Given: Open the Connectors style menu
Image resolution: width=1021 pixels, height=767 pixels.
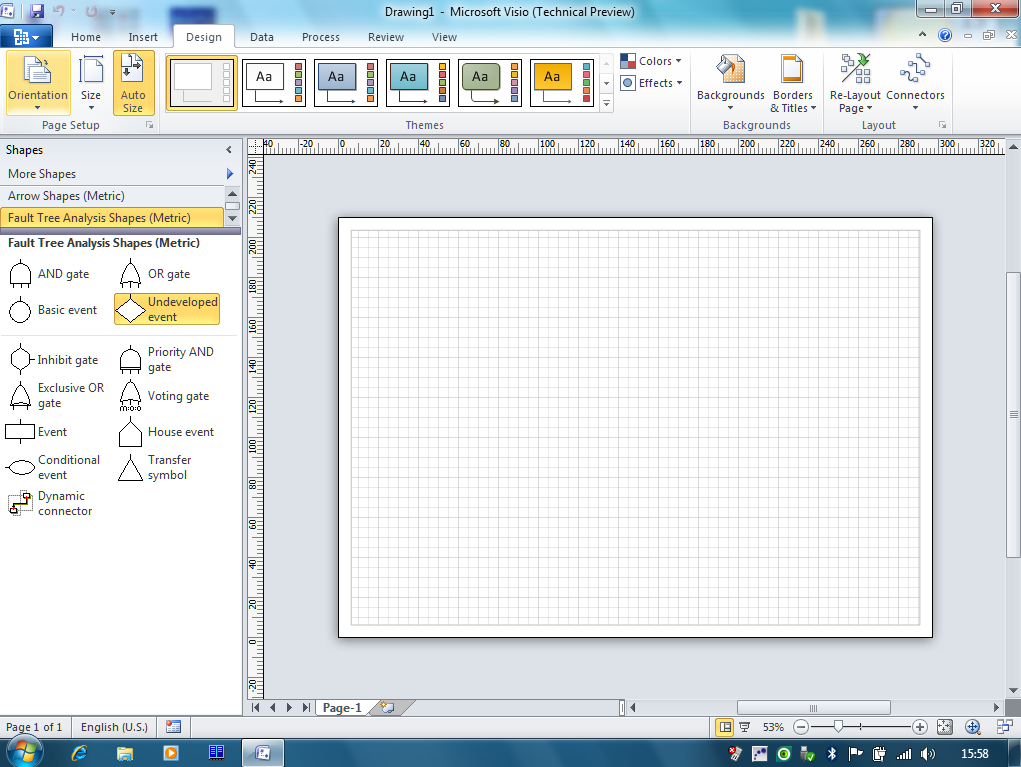Looking at the screenshot, I should (x=915, y=83).
